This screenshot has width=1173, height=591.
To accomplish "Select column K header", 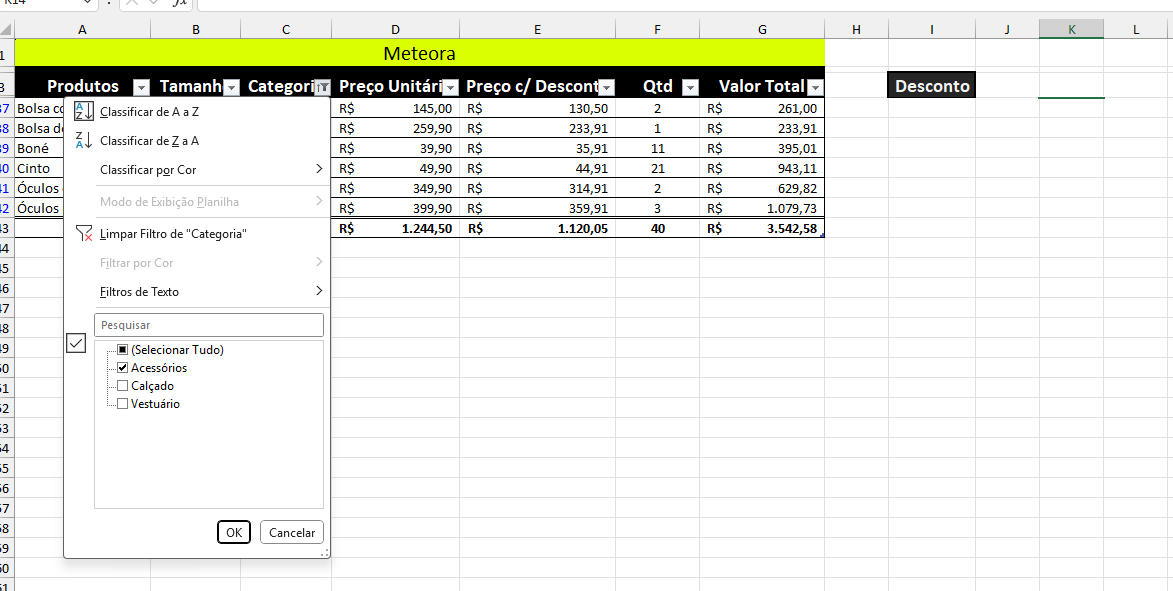I will click(x=1071, y=29).
